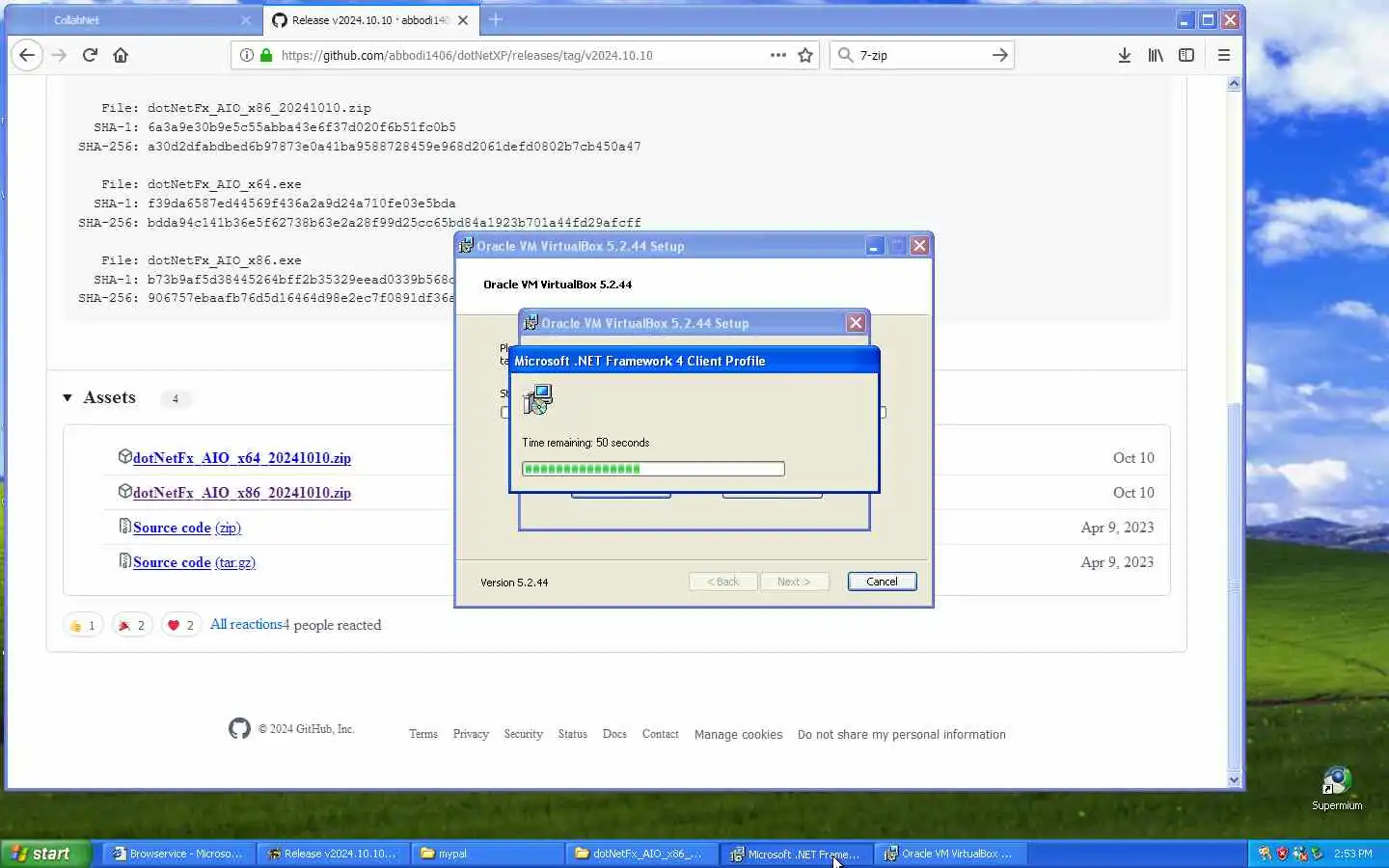Switch to the dotNetFx_AIO_x86 folder taskbar button

[642, 854]
